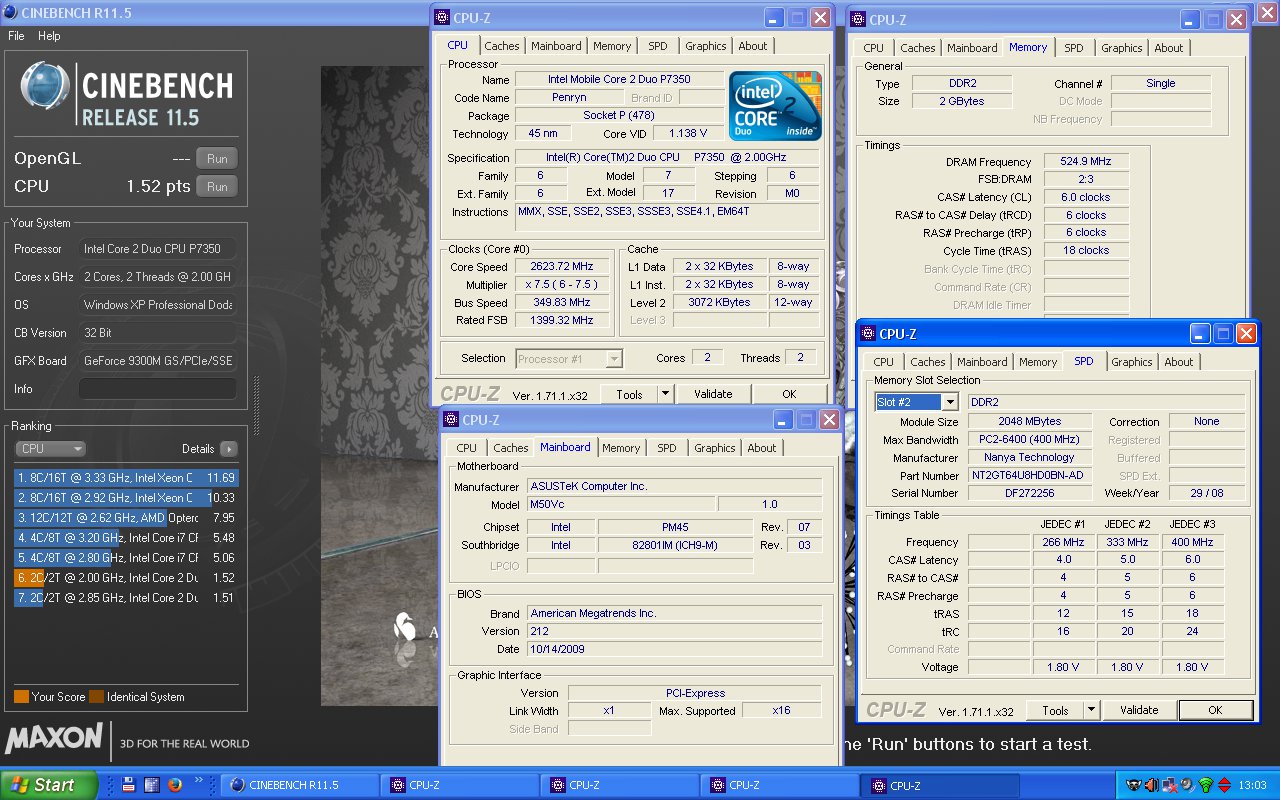The width and height of the screenshot is (1280, 800).
Task: Click the CINEBENCH title bar icon
Action: [12, 13]
